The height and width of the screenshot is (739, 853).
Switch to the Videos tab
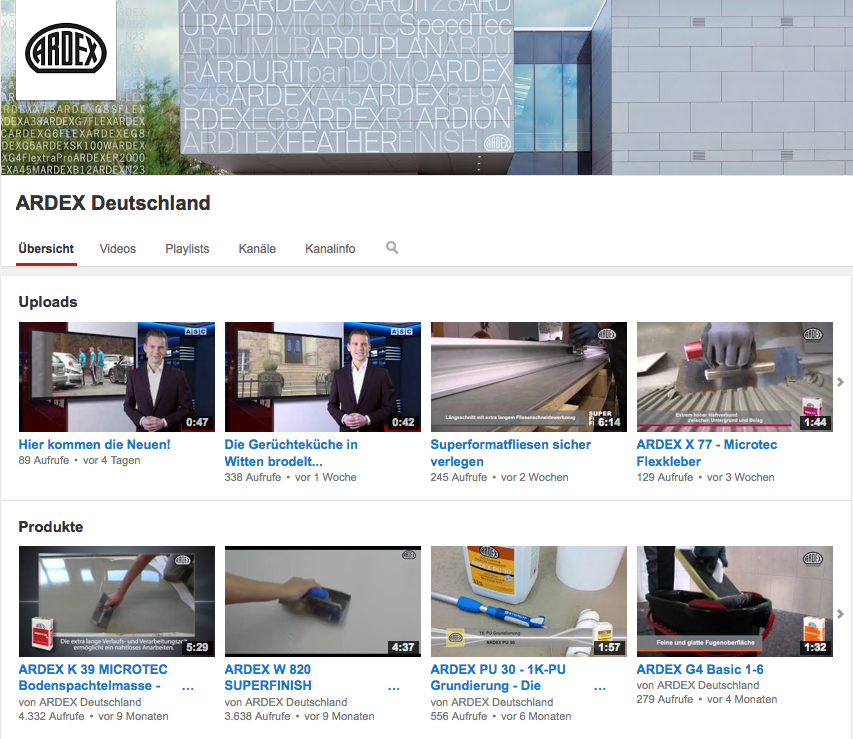pos(118,249)
